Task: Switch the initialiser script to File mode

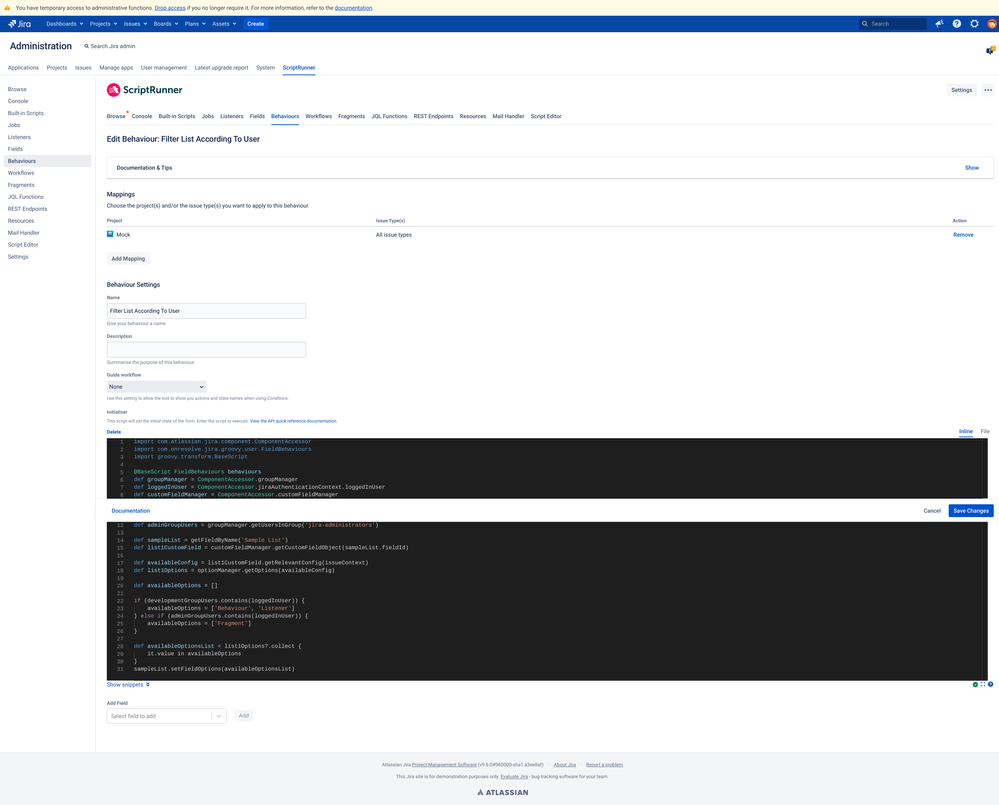Action: pyautogui.click(x=984, y=431)
